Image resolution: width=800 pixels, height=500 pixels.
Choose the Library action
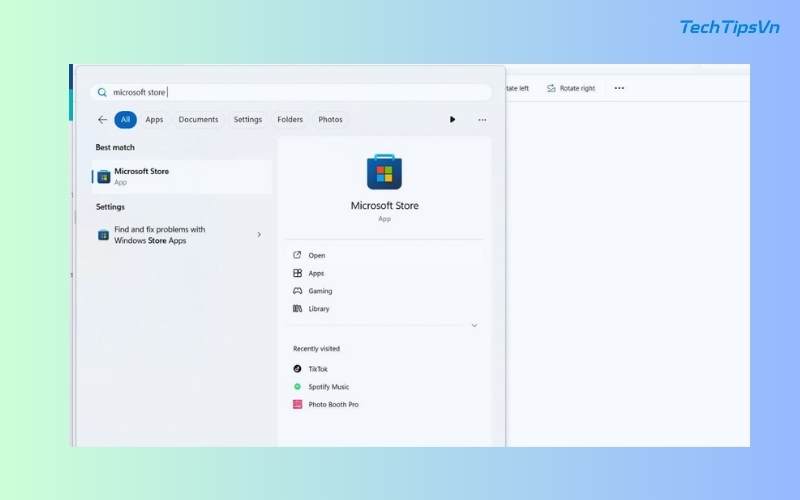319,309
